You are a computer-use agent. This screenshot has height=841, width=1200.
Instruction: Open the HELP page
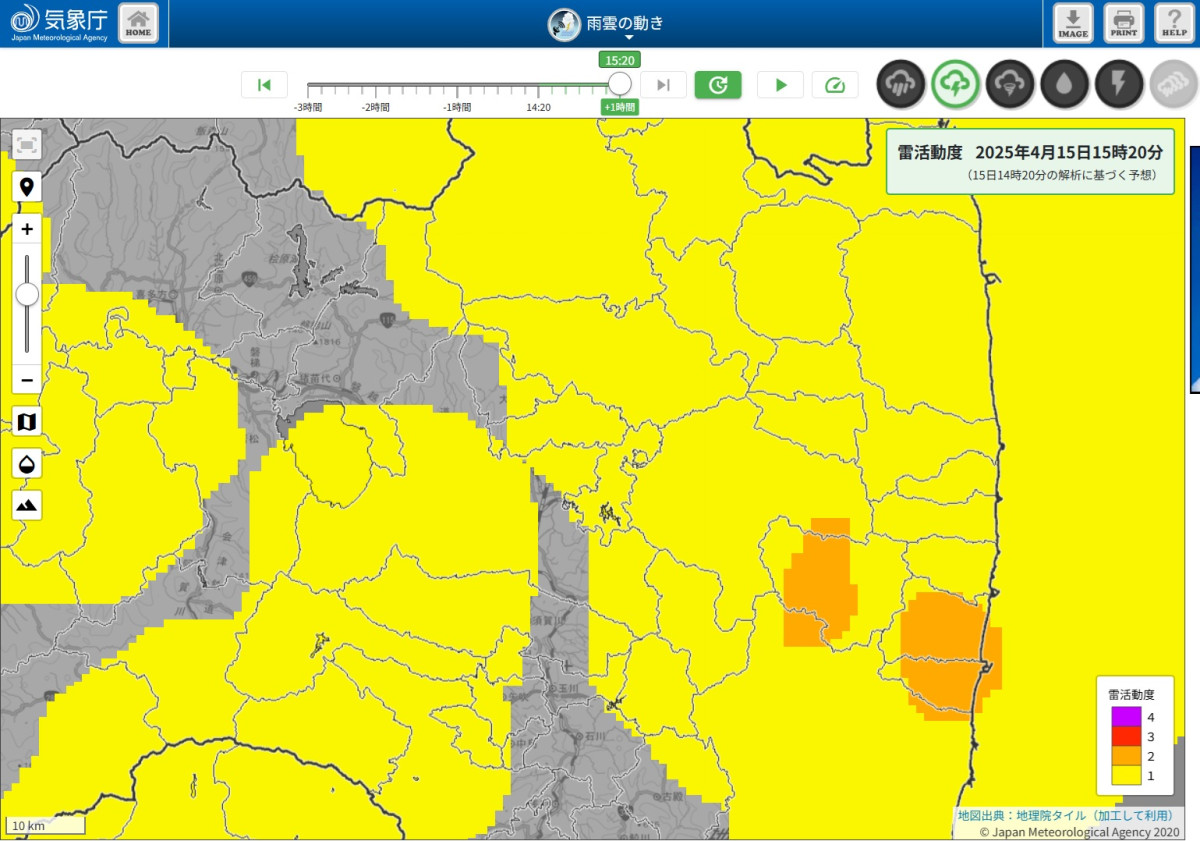point(1175,23)
